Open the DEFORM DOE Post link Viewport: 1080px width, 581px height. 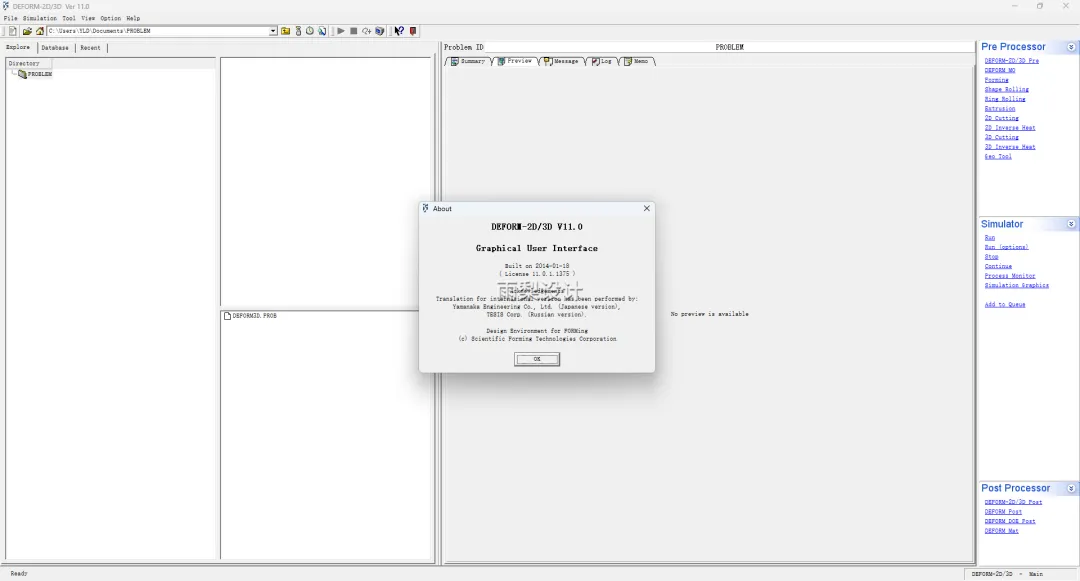click(x=1010, y=522)
